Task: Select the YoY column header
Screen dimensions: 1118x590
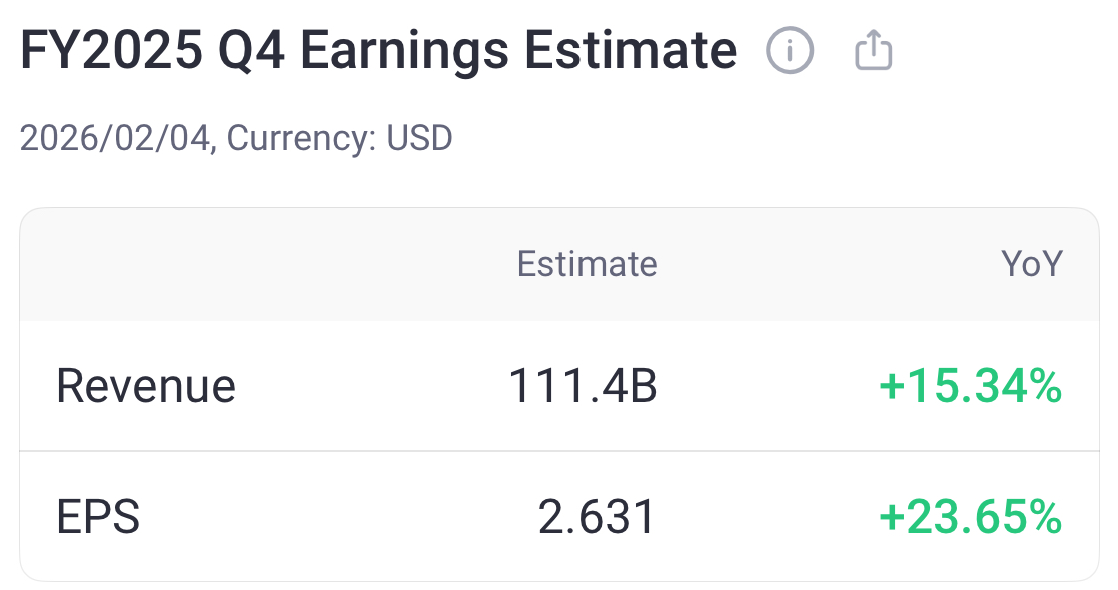Action: [x=1032, y=264]
